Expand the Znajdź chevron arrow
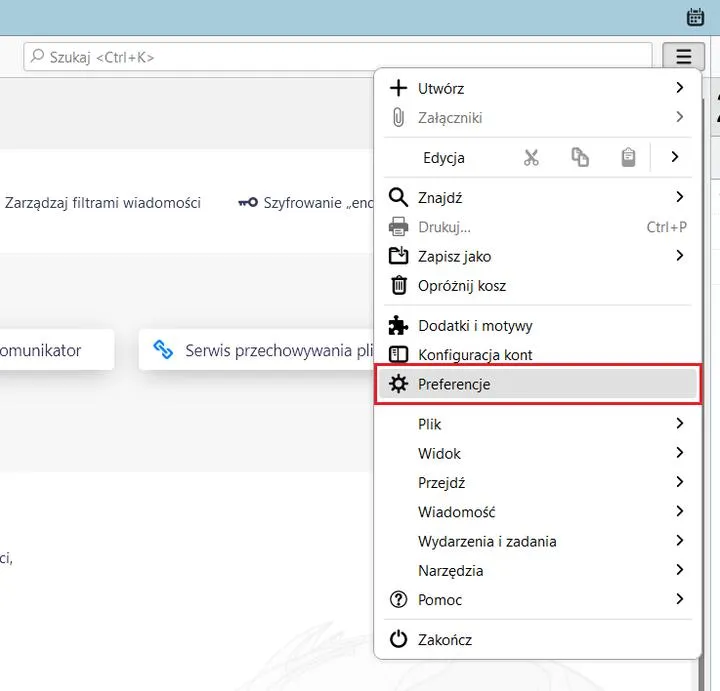Image resolution: width=720 pixels, height=691 pixels. 680,197
